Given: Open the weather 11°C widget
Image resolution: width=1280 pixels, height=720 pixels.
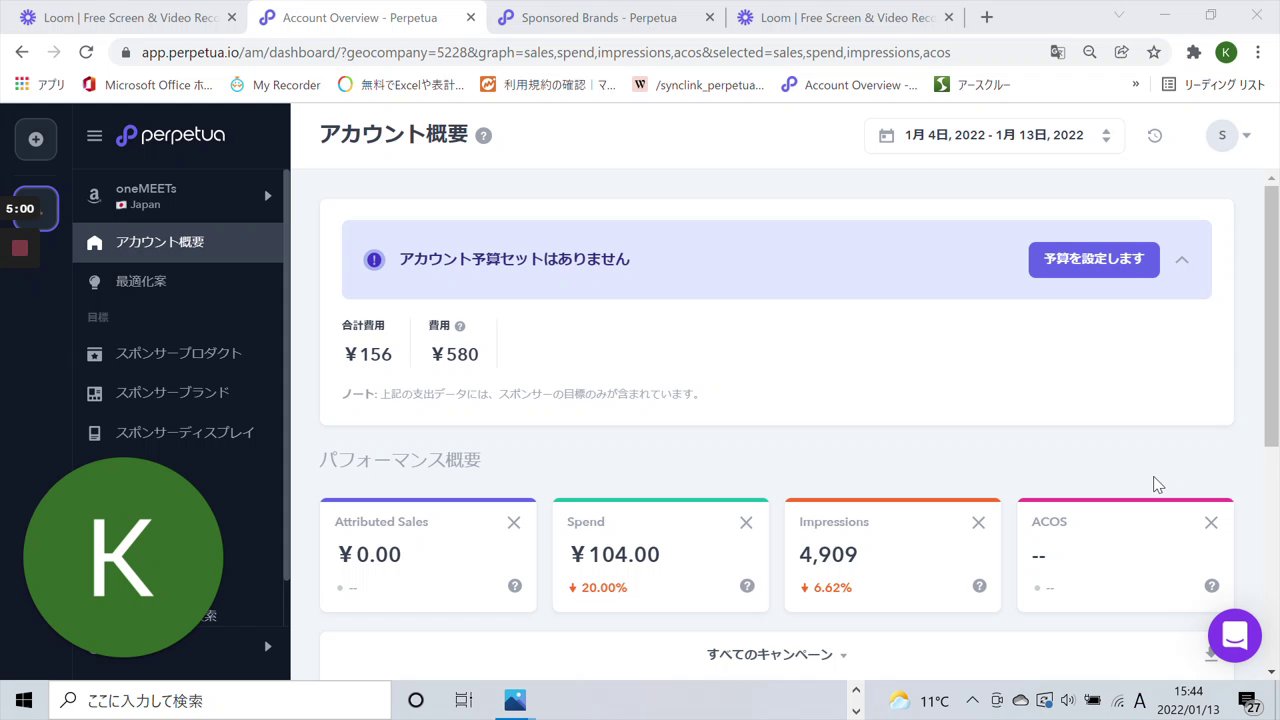Looking at the screenshot, I should click(x=919, y=701).
